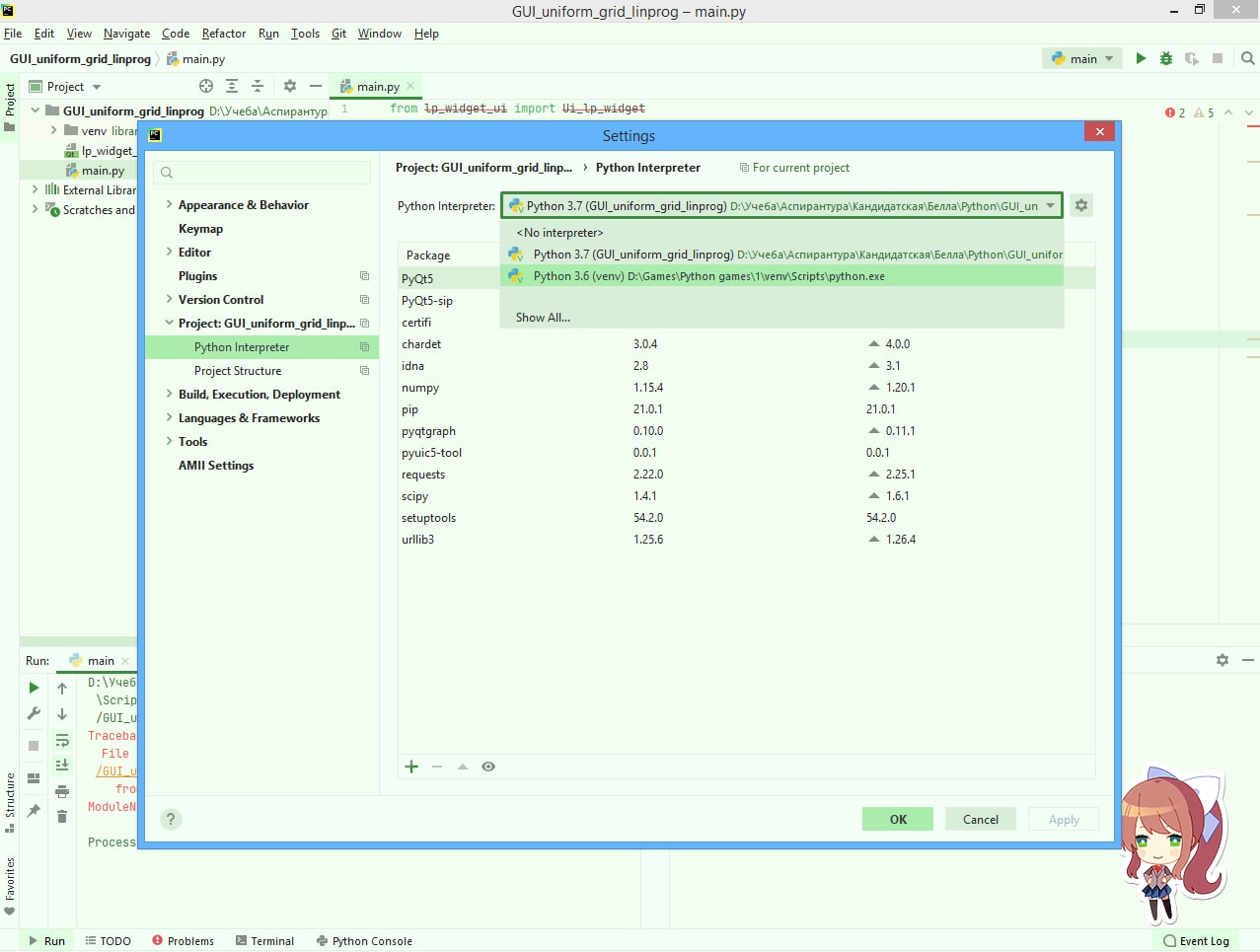Viewport: 1260px width, 952px height.
Task: Select numpy package row
Action: click(x=747, y=388)
